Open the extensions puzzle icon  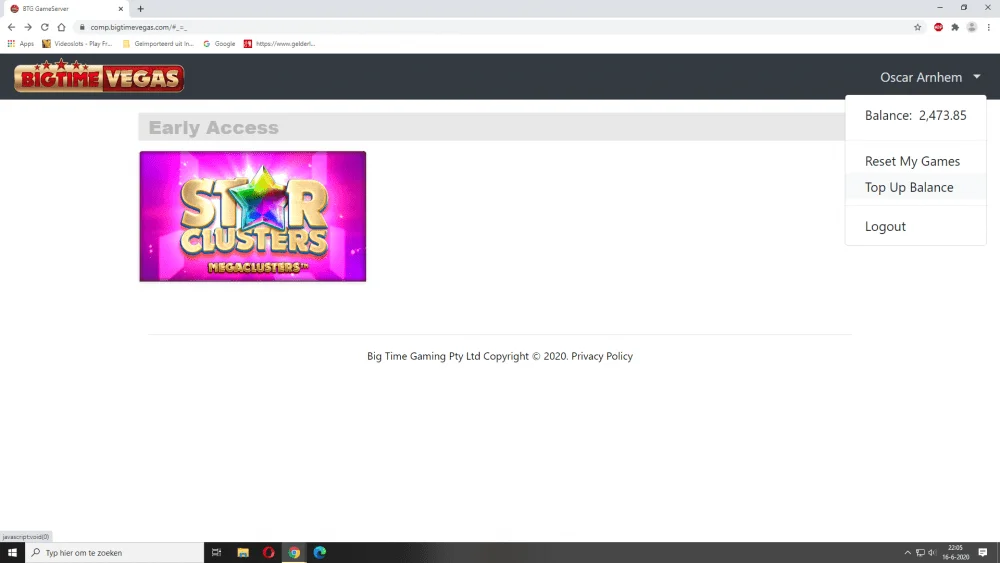[955, 27]
